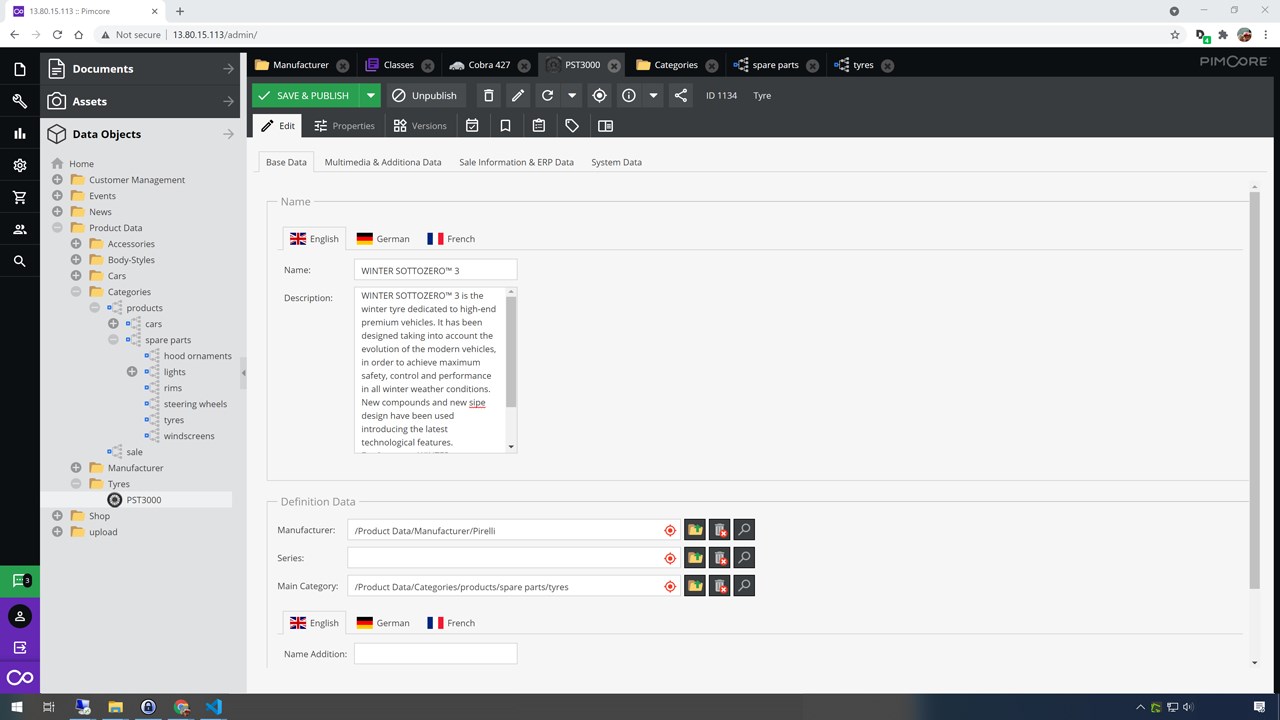Search Manufacturer with folder icon
Image resolution: width=1280 pixels, height=720 pixels.
(x=695, y=530)
